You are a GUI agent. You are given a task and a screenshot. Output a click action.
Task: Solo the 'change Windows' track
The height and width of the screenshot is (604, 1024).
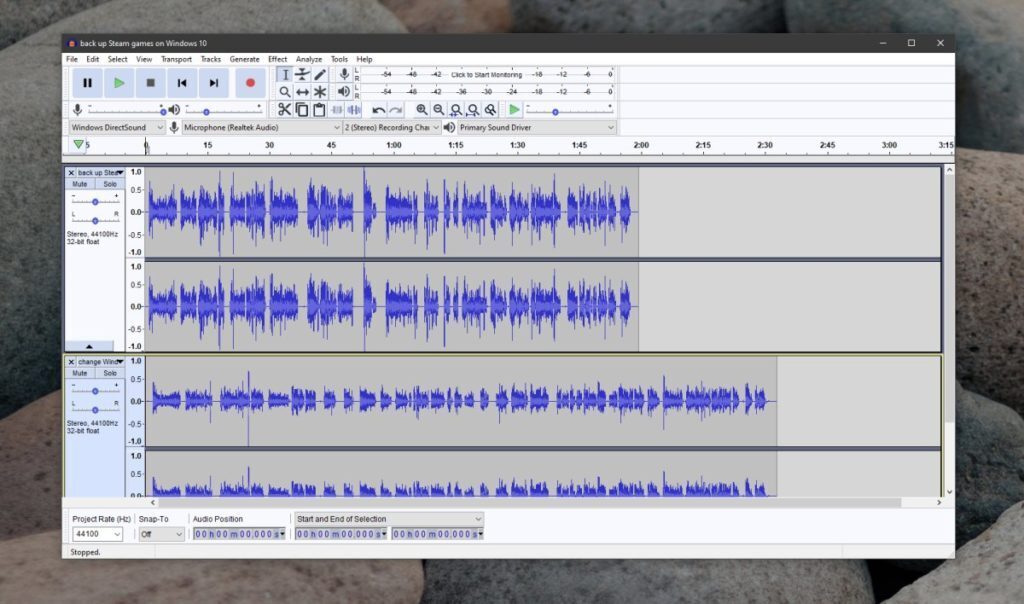click(110, 372)
